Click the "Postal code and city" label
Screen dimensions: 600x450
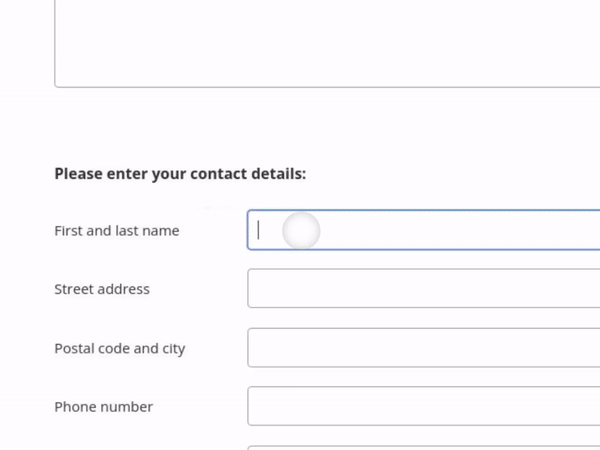[x=119, y=348]
